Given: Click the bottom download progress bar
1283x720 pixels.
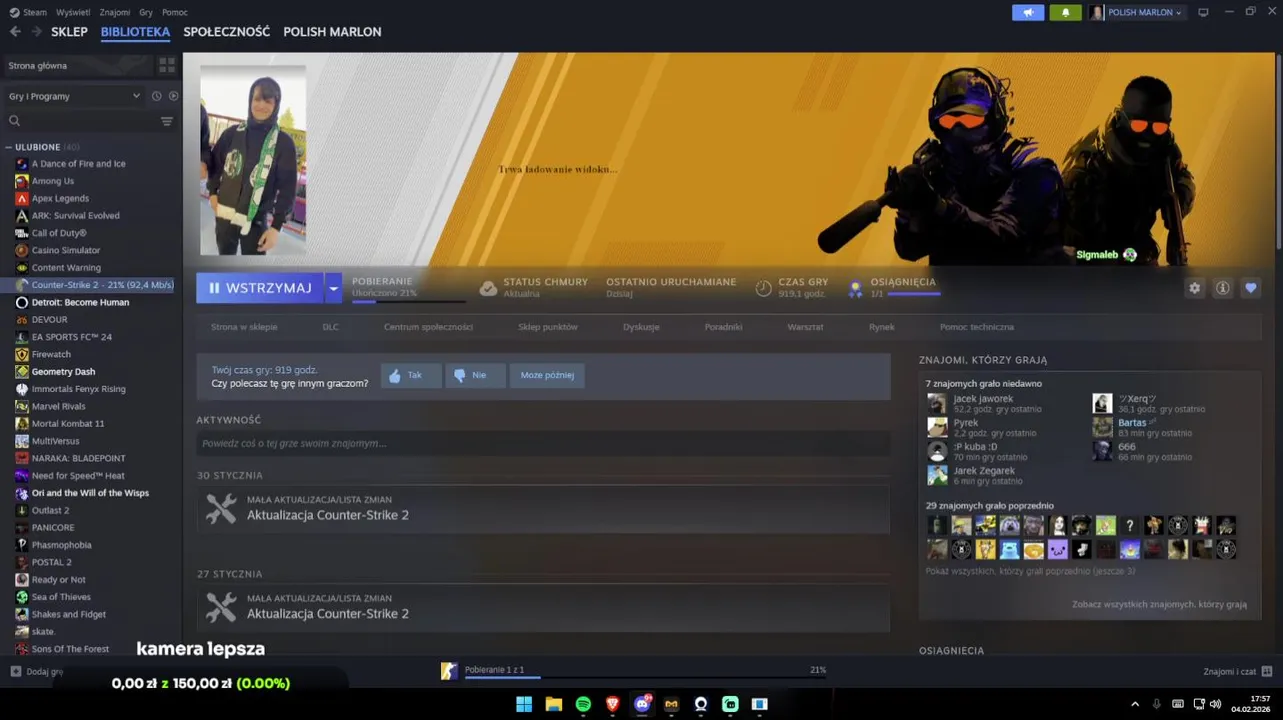Looking at the screenshot, I should [645, 677].
